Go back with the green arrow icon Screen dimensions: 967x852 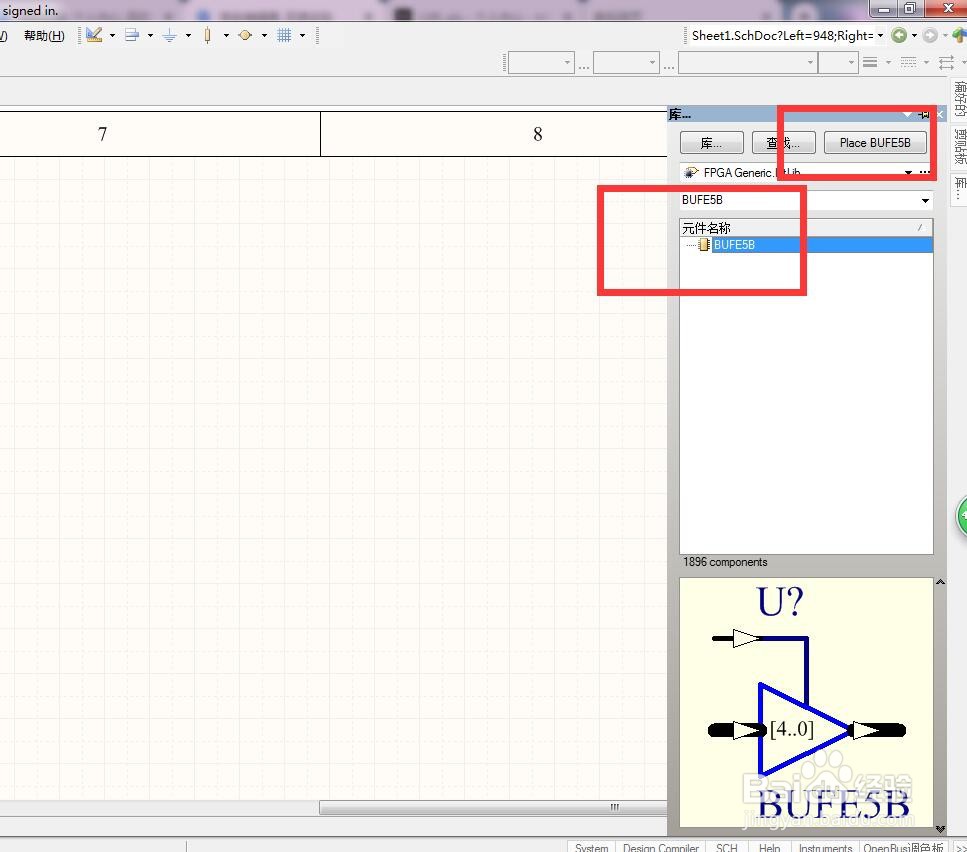point(899,36)
